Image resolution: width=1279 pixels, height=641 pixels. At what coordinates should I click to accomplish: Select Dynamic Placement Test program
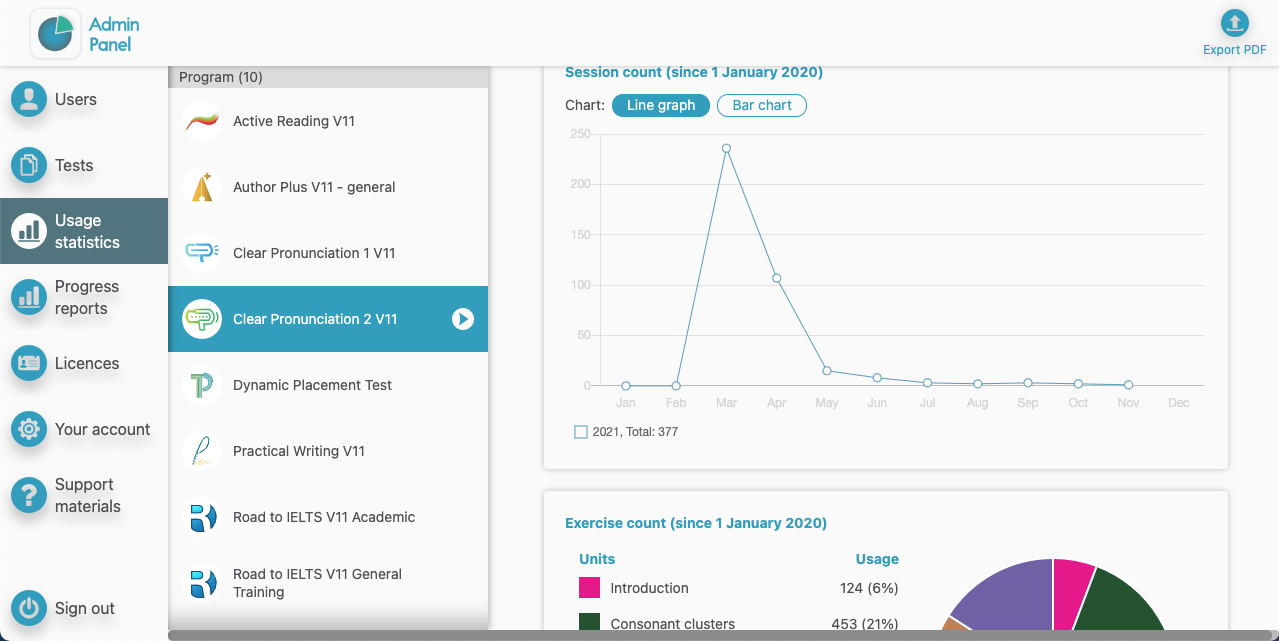coord(328,385)
